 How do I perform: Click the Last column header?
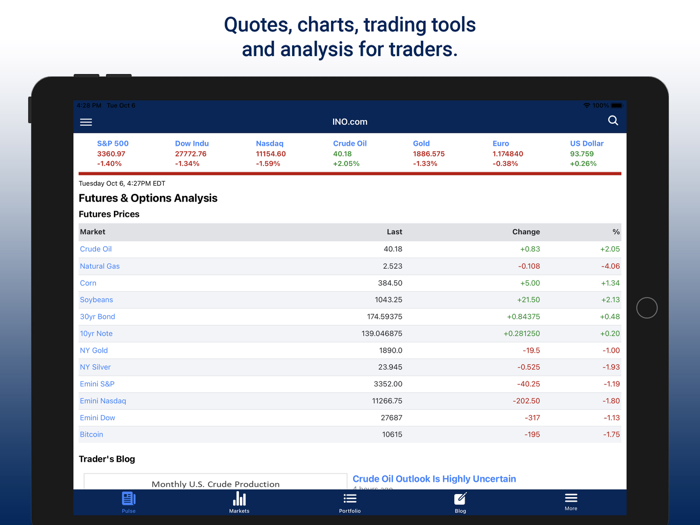[394, 232]
